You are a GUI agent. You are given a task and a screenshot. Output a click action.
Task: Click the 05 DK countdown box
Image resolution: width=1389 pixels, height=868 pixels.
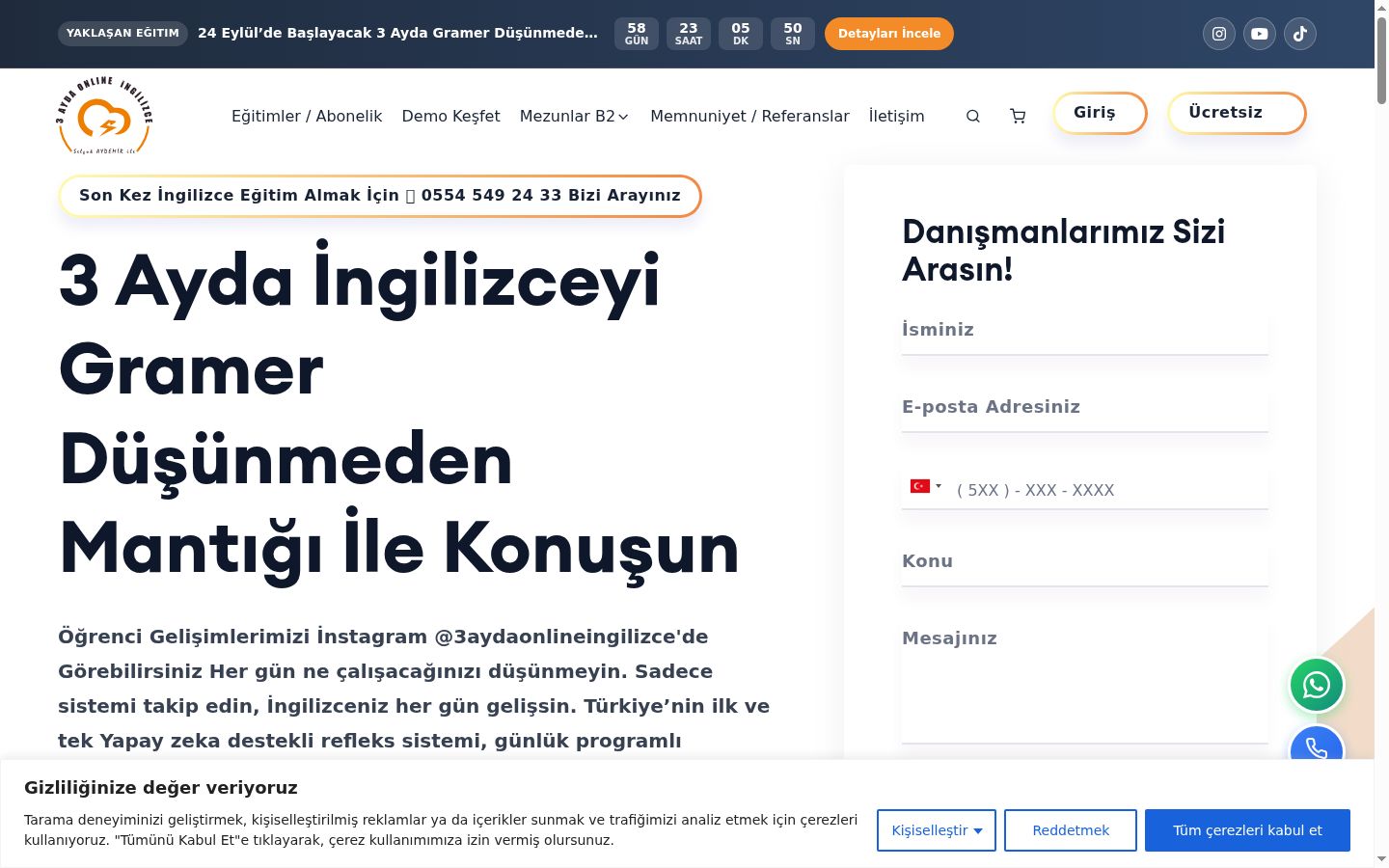point(741,34)
